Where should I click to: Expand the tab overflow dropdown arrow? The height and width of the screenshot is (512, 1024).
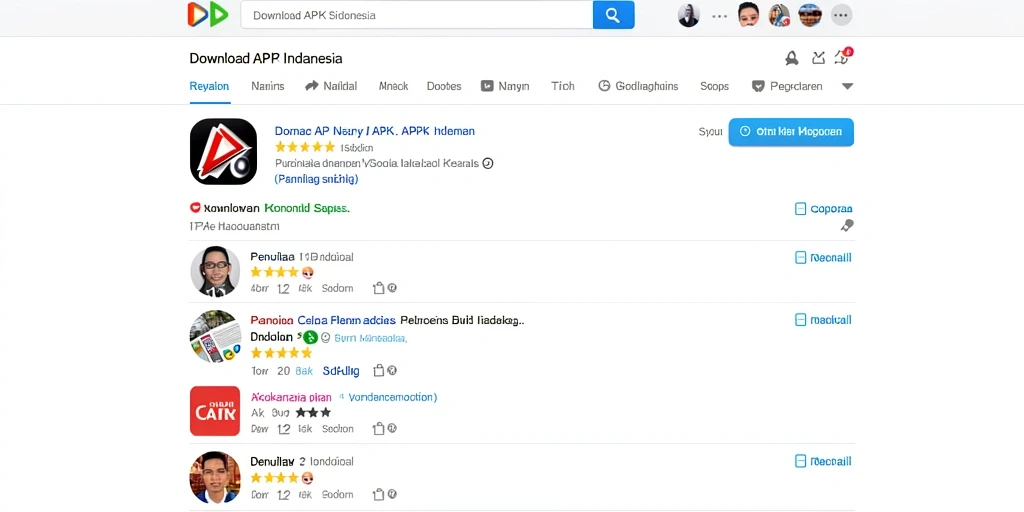tap(847, 86)
